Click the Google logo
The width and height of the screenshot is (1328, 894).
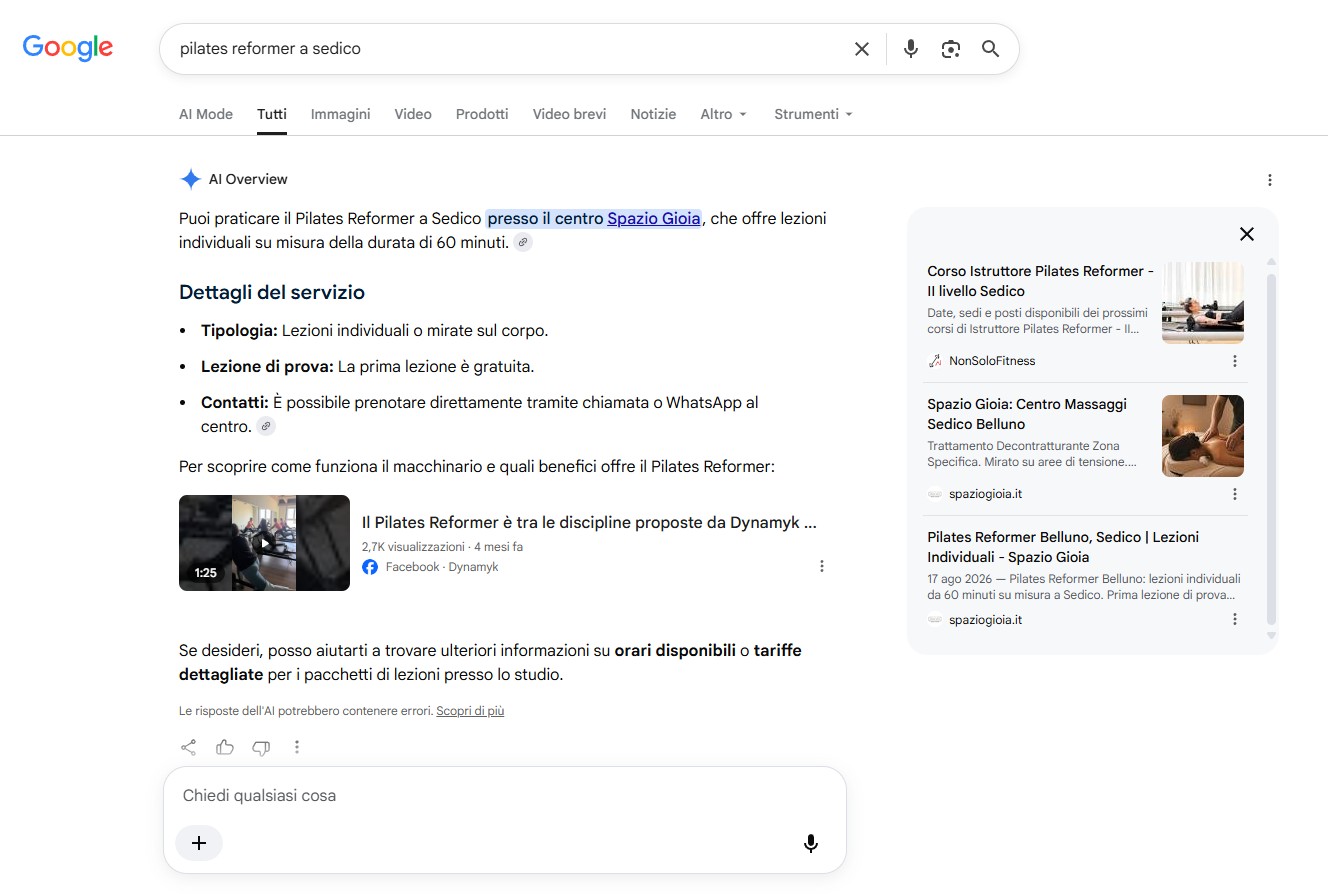tap(68, 47)
